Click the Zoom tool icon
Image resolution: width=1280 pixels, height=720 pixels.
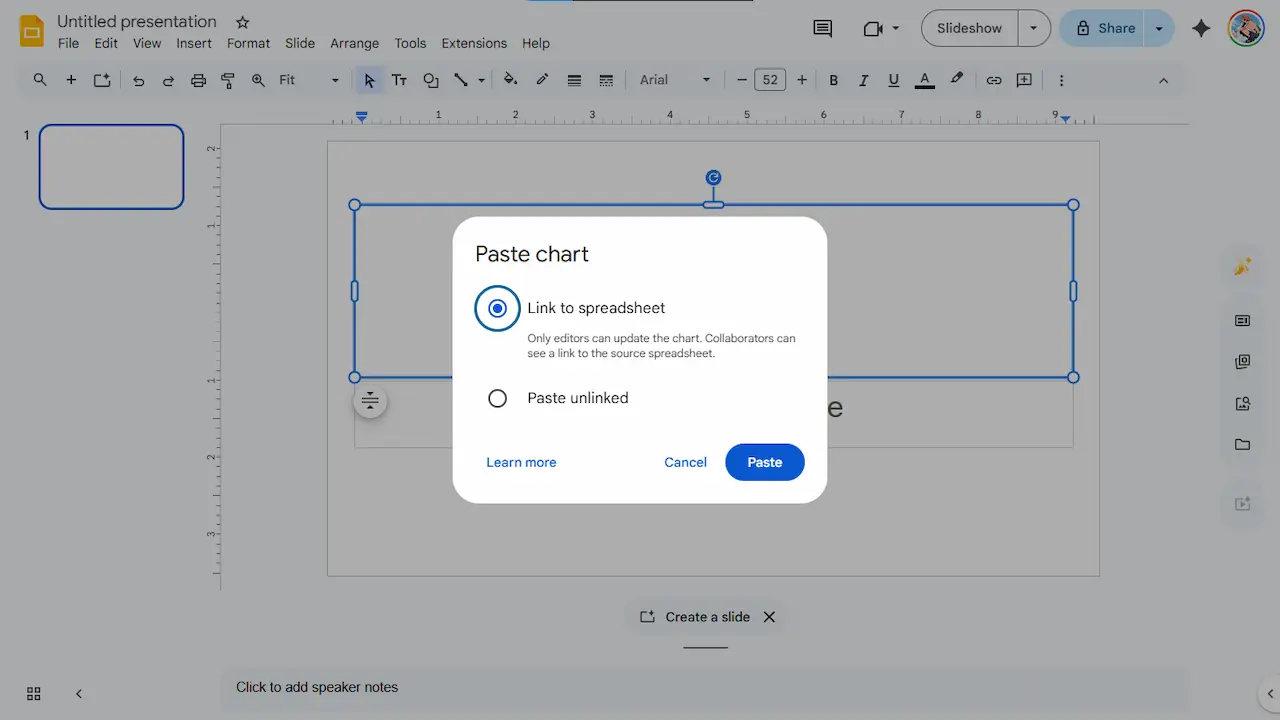click(x=258, y=80)
